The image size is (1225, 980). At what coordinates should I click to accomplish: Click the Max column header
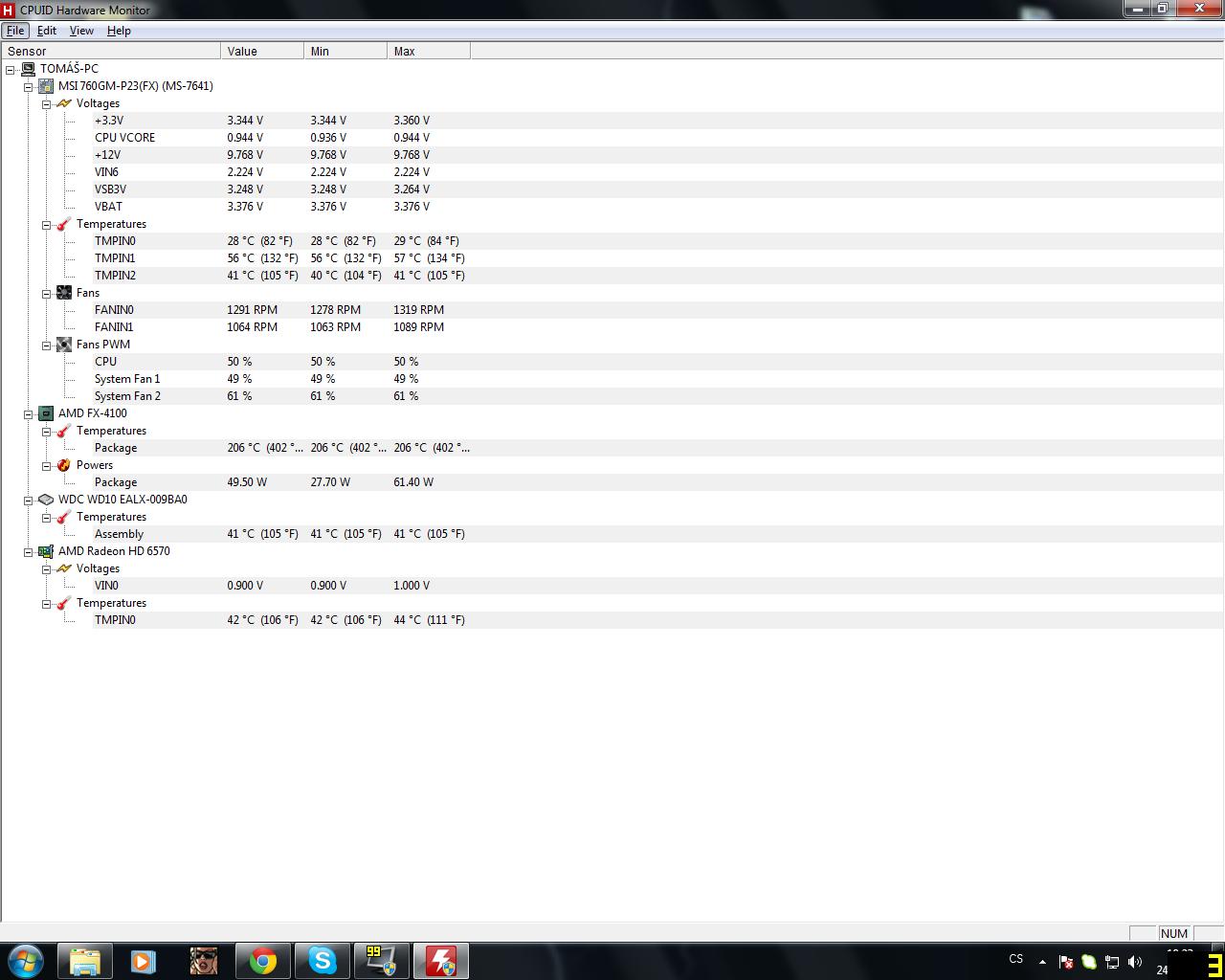[429, 51]
